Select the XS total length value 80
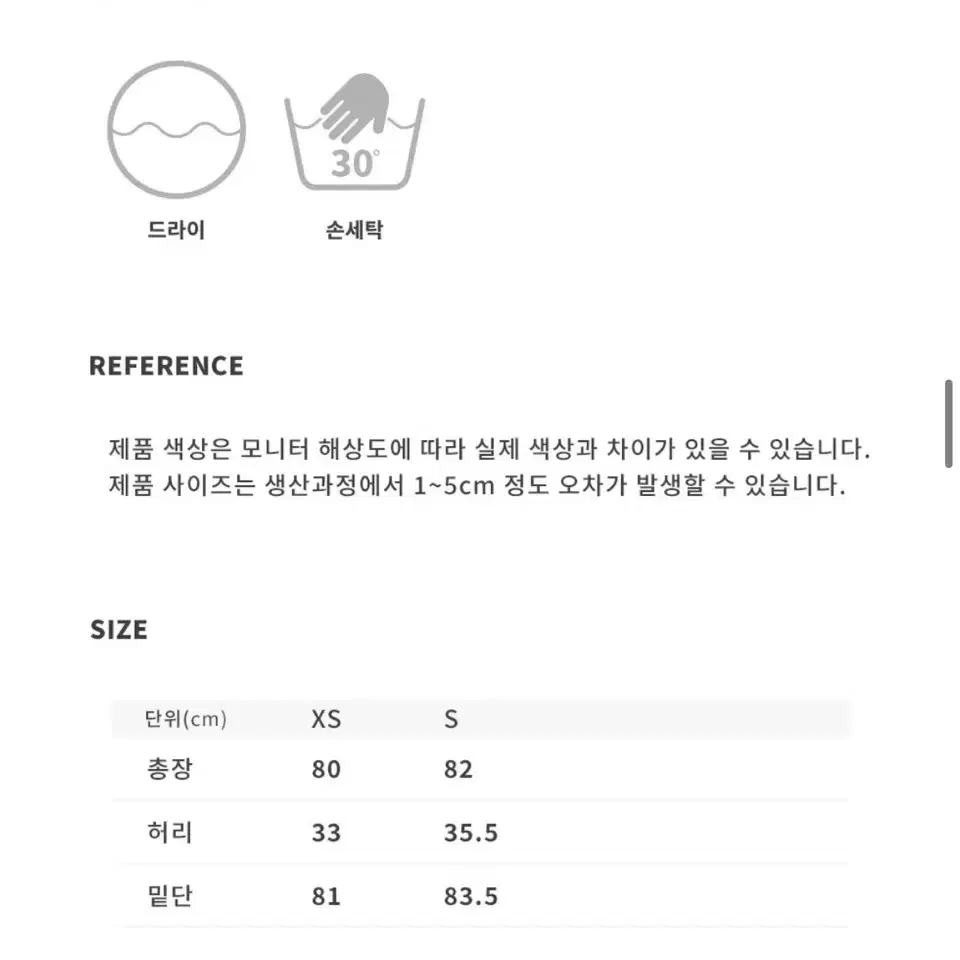Image resolution: width=960 pixels, height=960 pixels. click(326, 770)
